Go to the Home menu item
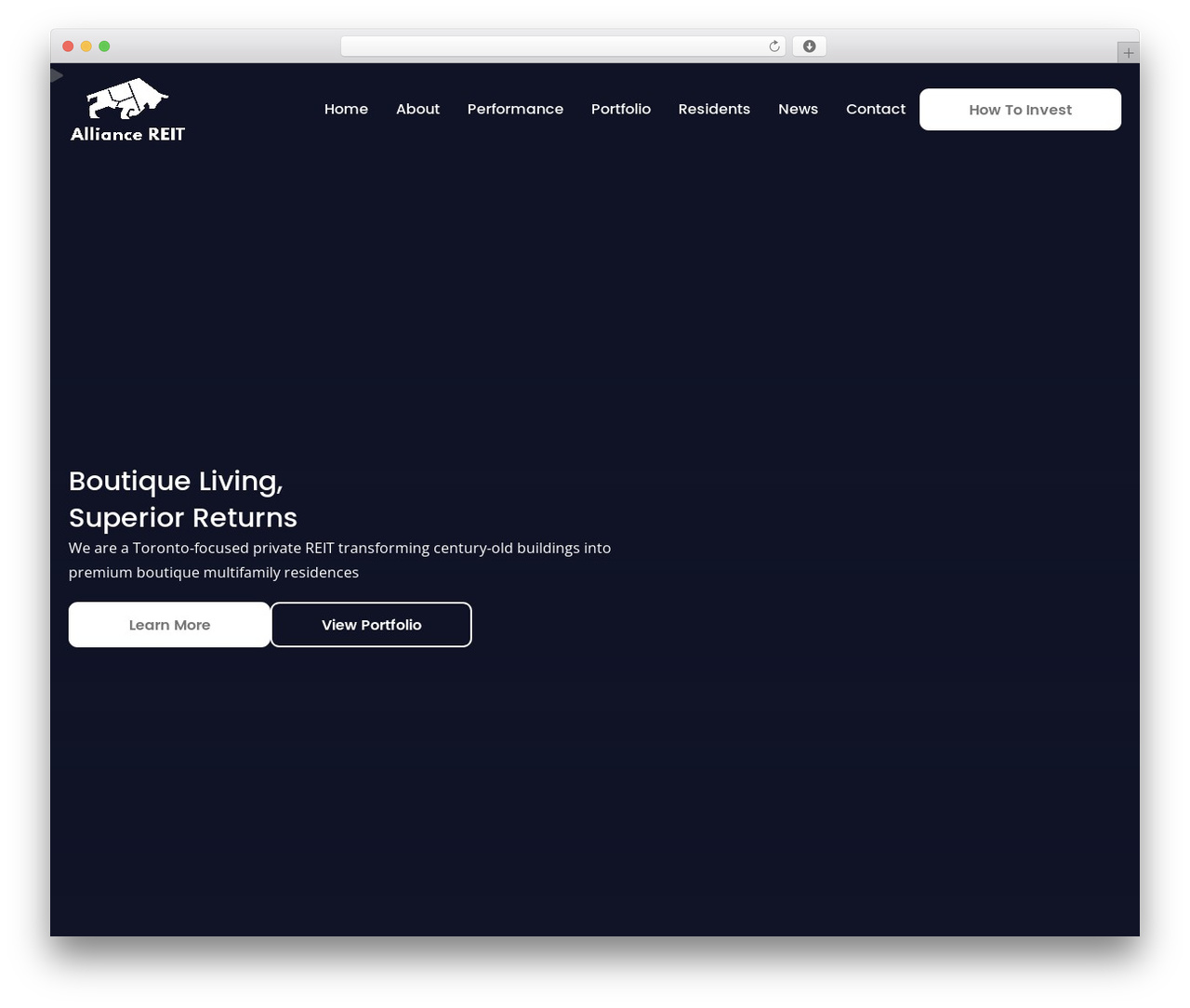 click(x=346, y=109)
